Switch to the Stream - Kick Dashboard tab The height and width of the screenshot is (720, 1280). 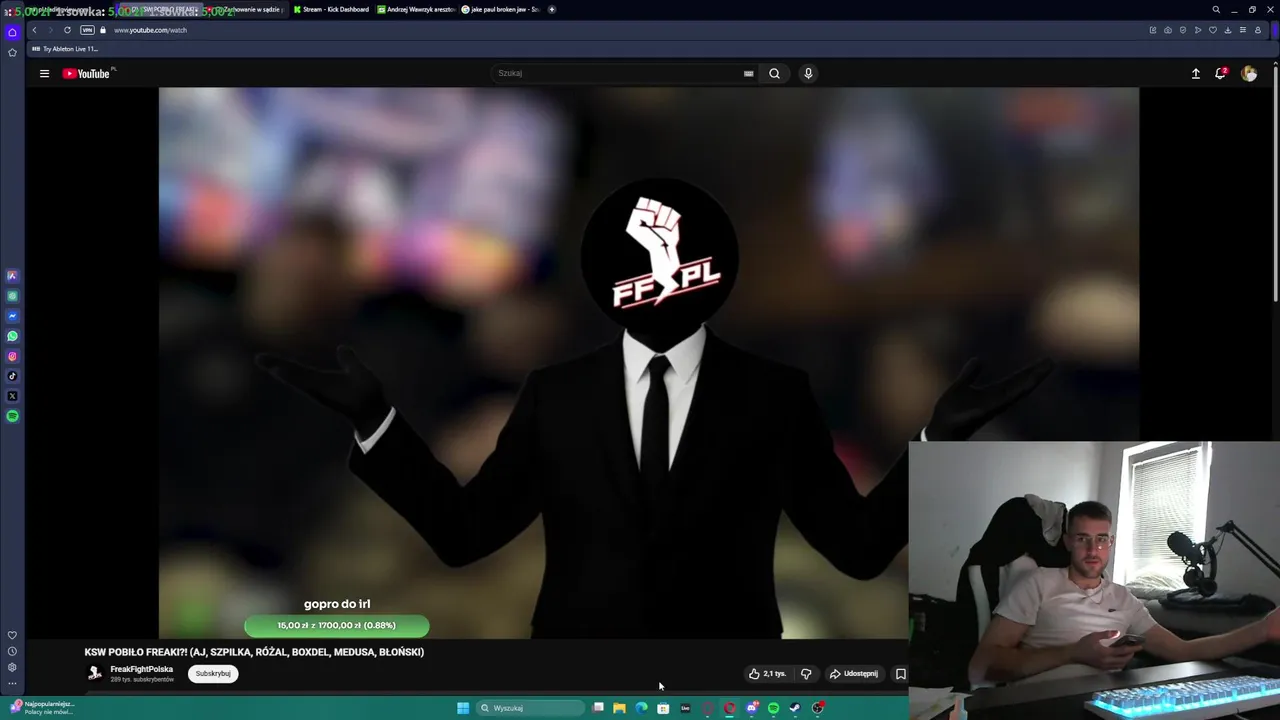click(331, 9)
